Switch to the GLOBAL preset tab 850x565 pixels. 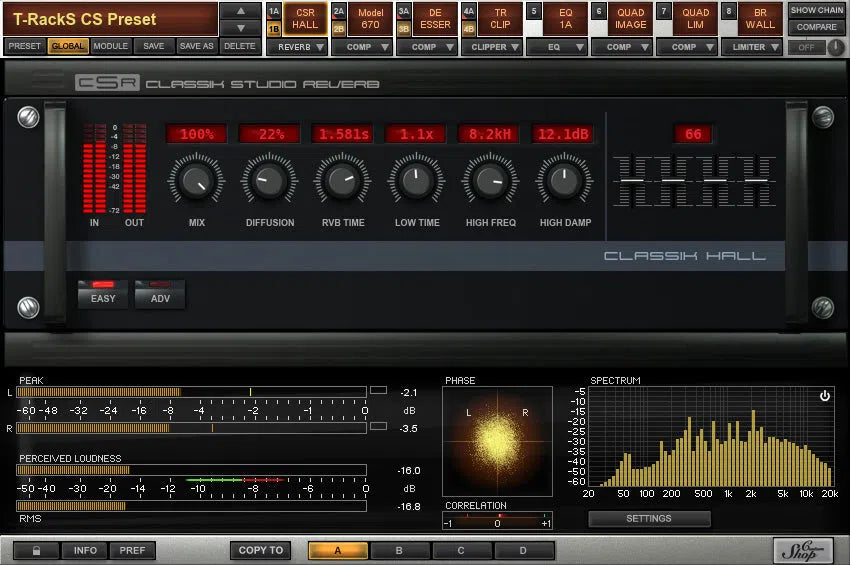(x=68, y=46)
